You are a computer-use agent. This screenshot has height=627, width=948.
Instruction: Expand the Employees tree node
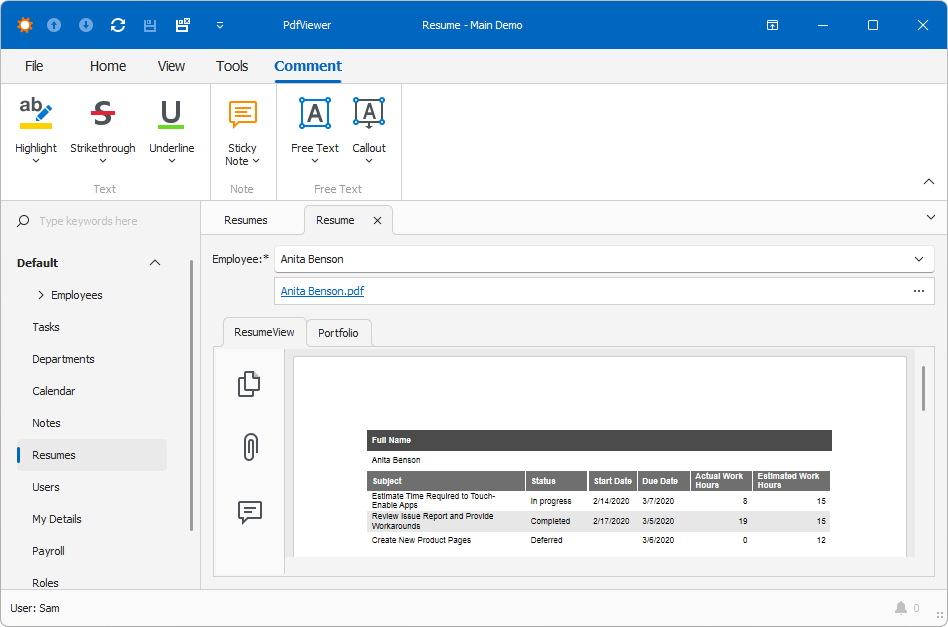point(41,295)
